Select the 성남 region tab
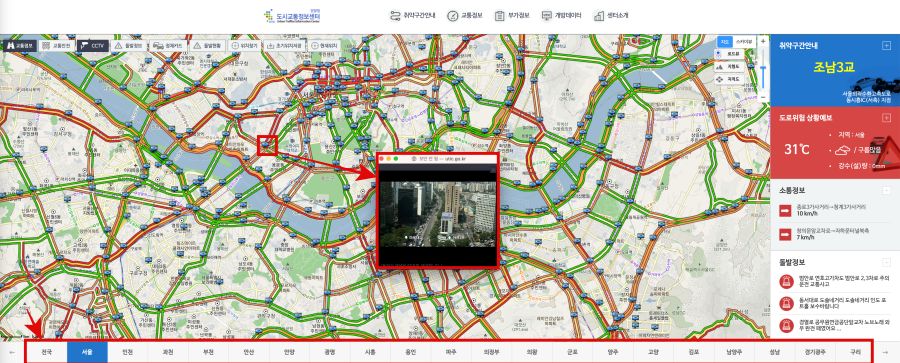Viewport: 900px width, 363px height. (775, 352)
